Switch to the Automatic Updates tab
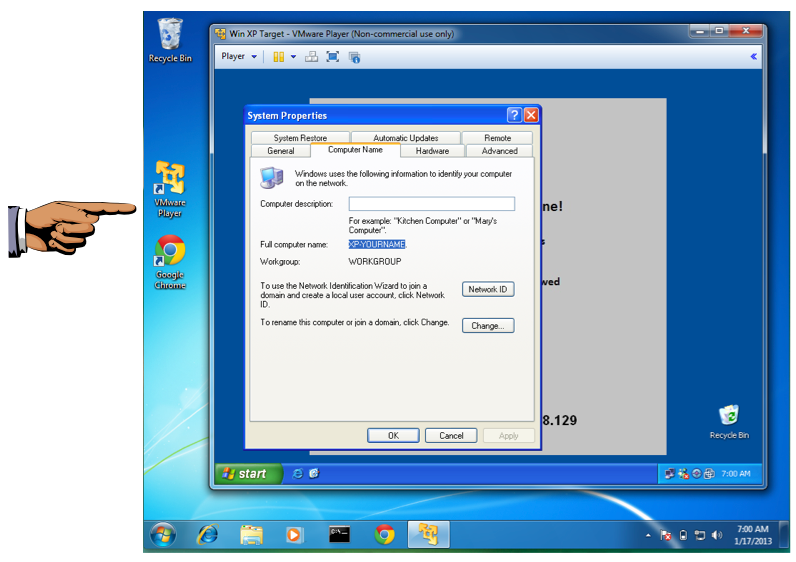The image size is (796, 562). click(406, 138)
